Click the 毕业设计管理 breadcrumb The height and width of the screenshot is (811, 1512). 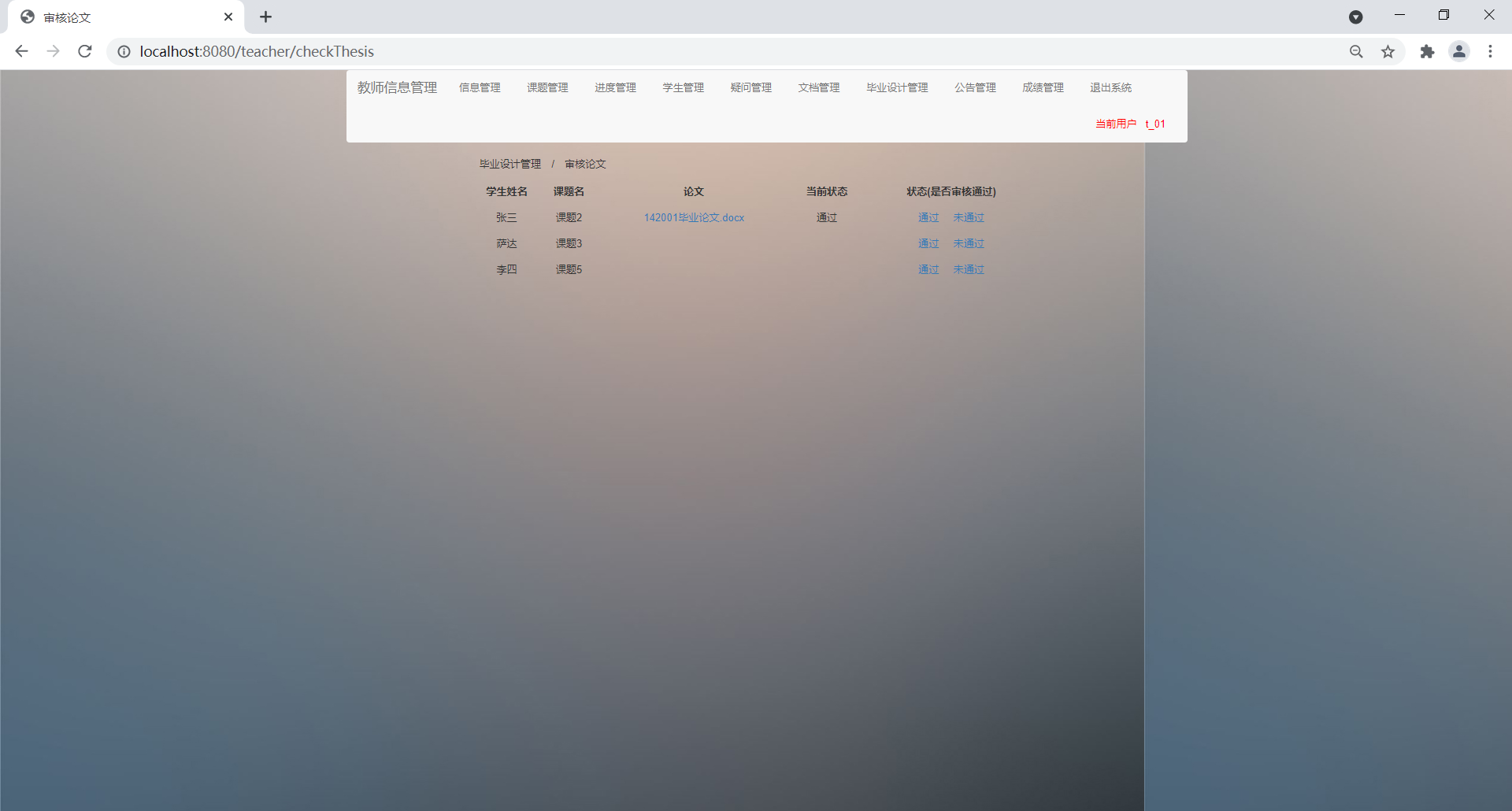point(510,164)
